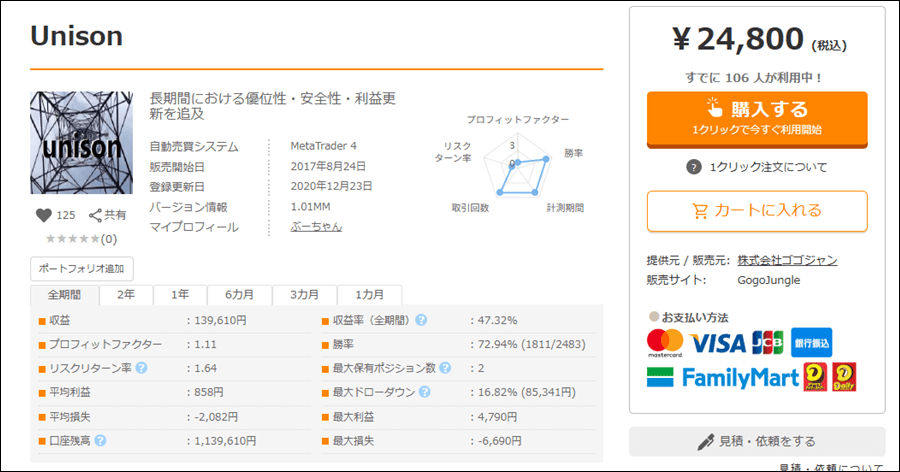Click question mark icon for 1クリック注文について
The width and height of the screenshot is (900, 472).
(x=693, y=167)
